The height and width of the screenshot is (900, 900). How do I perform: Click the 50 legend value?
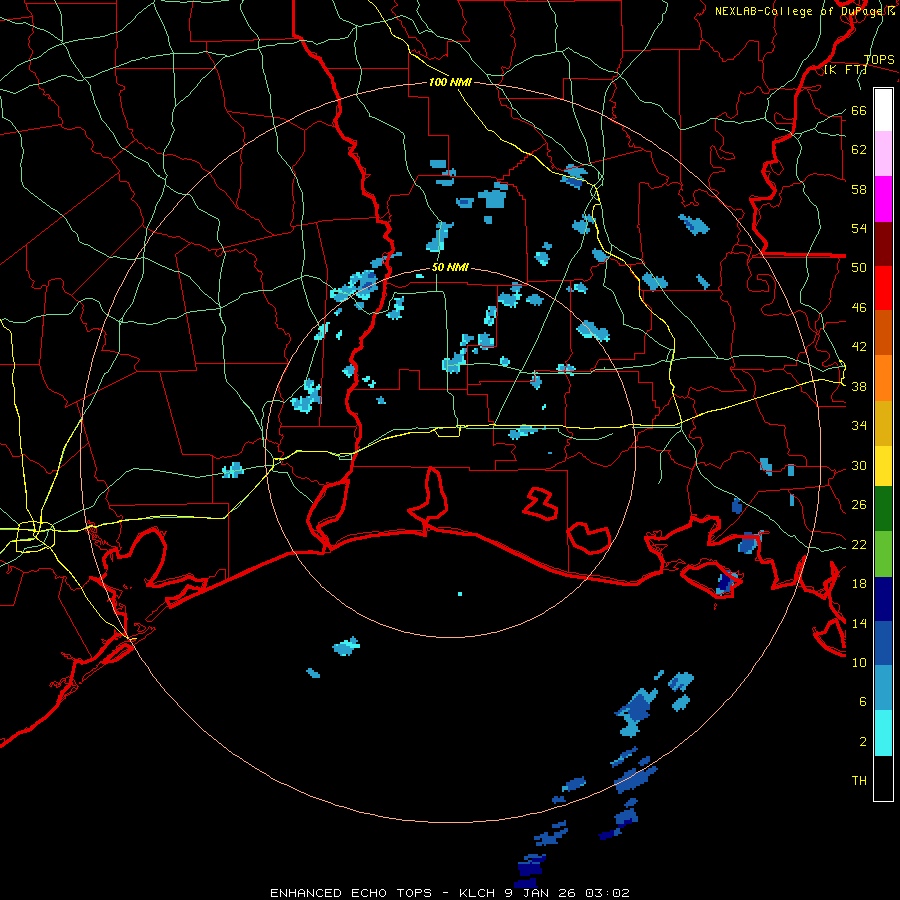coord(859,267)
